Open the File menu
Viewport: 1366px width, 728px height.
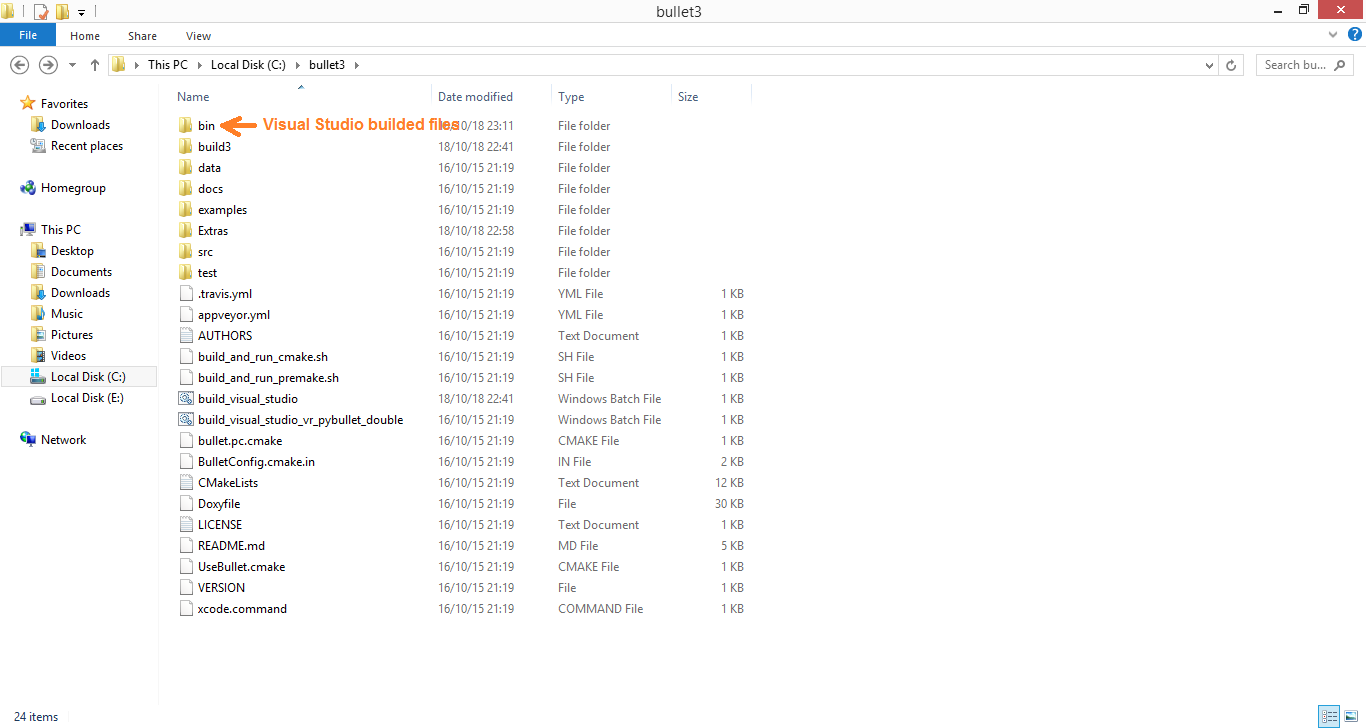[x=28, y=35]
